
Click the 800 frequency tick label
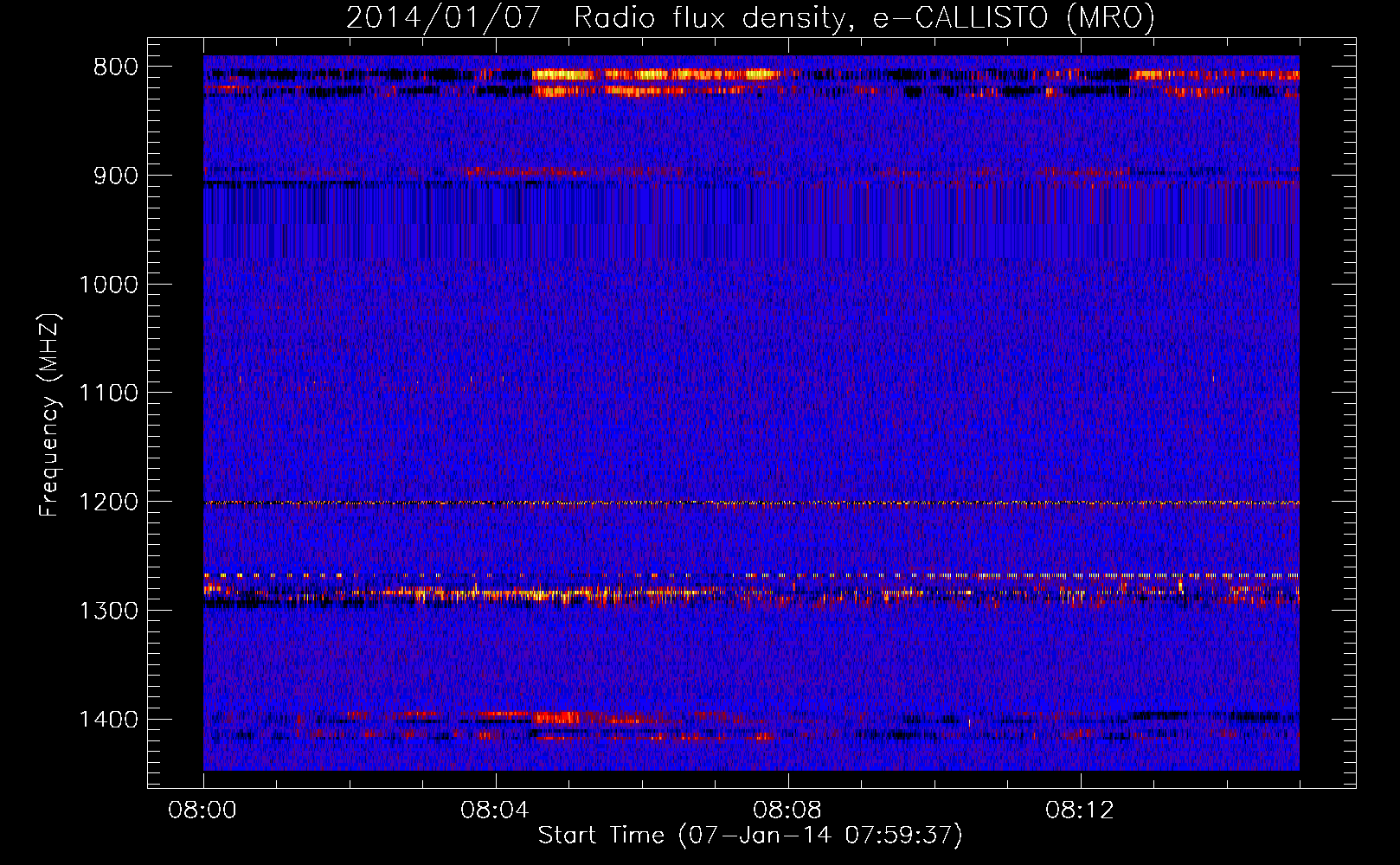pos(115,67)
